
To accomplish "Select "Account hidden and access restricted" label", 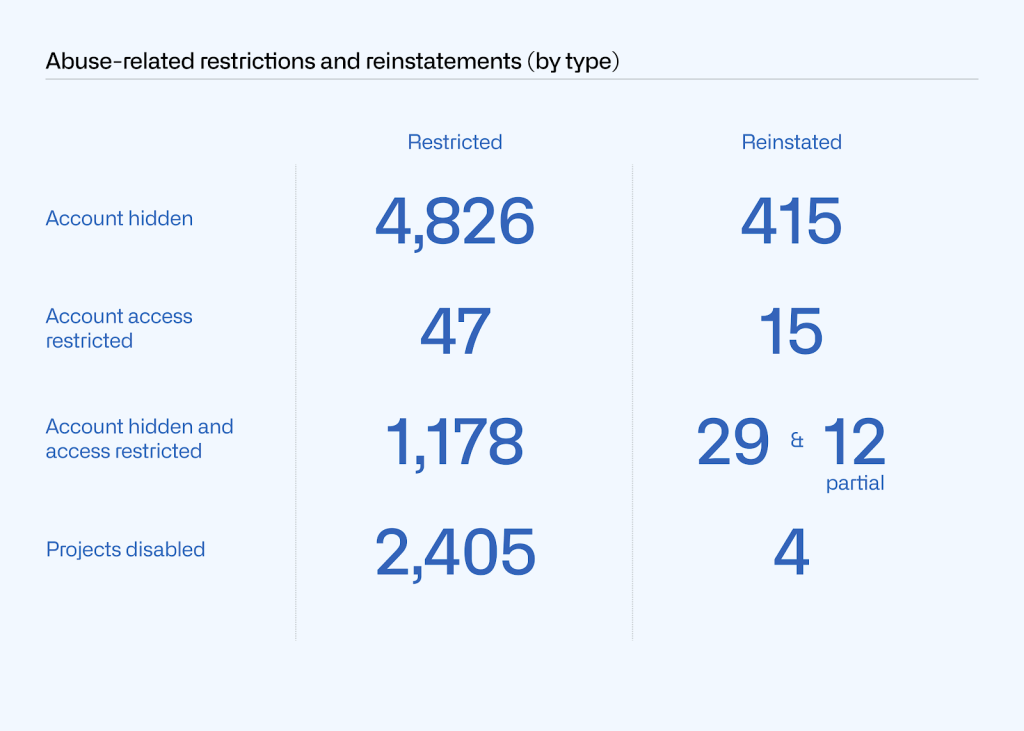I will pos(139,438).
